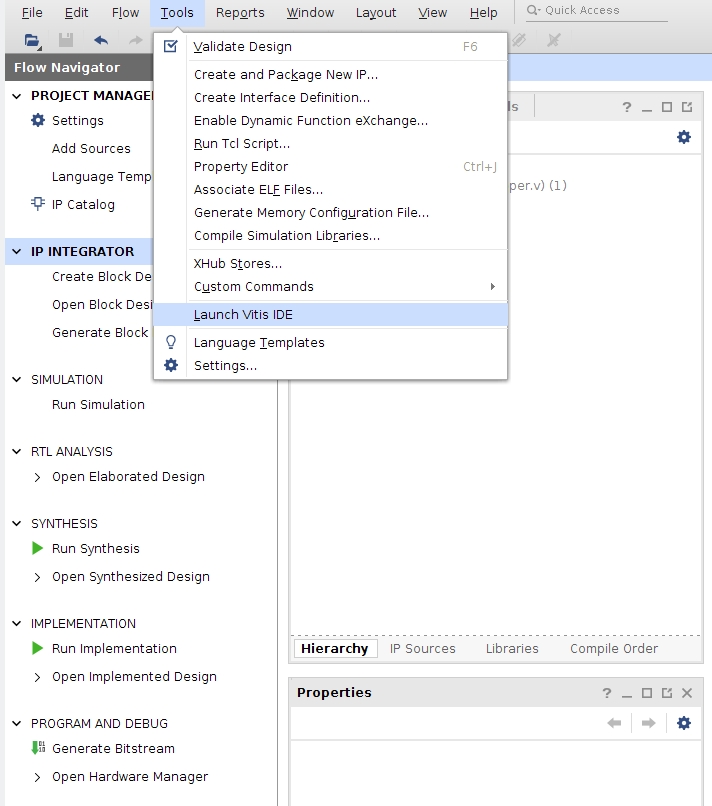Click Add Sources in Flow Navigator
Screen dimensions: 712x806
(91, 149)
